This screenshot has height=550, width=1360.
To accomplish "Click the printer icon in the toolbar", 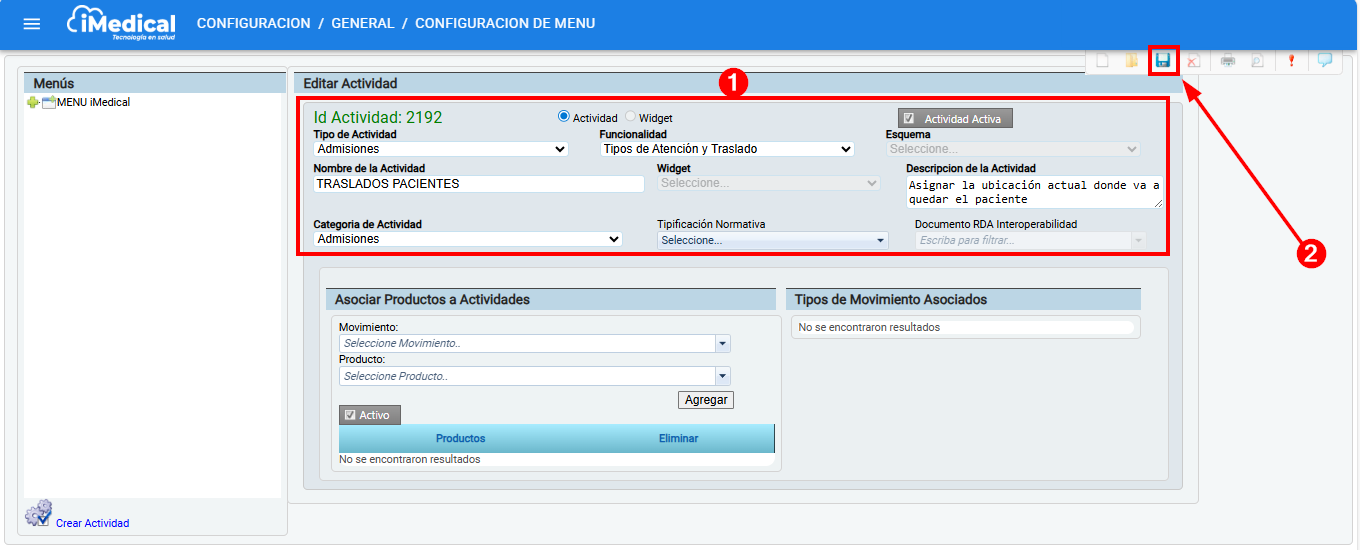I will pyautogui.click(x=1228, y=61).
